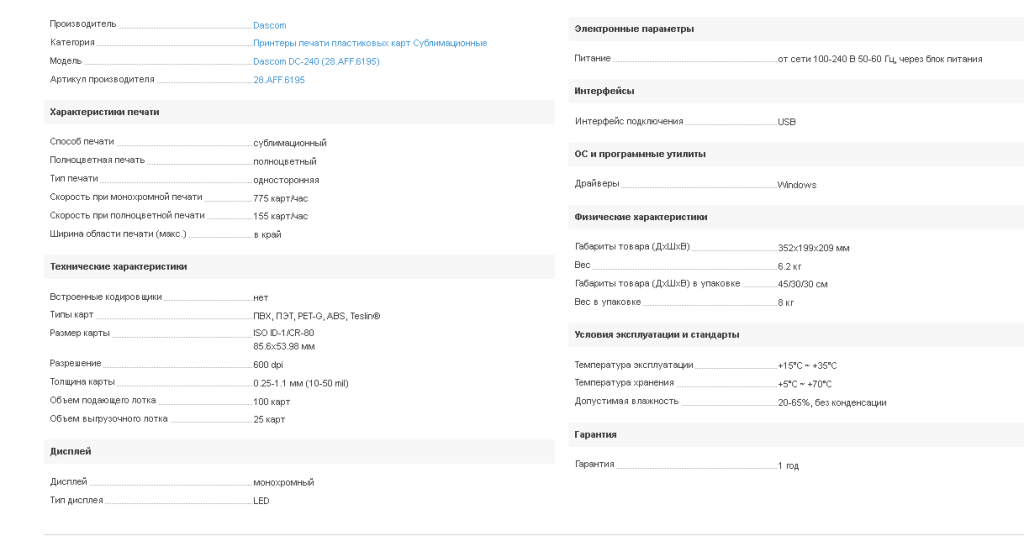This screenshot has width=1024, height=536.
Task: Click the USB interface value
Action: [x=787, y=122]
